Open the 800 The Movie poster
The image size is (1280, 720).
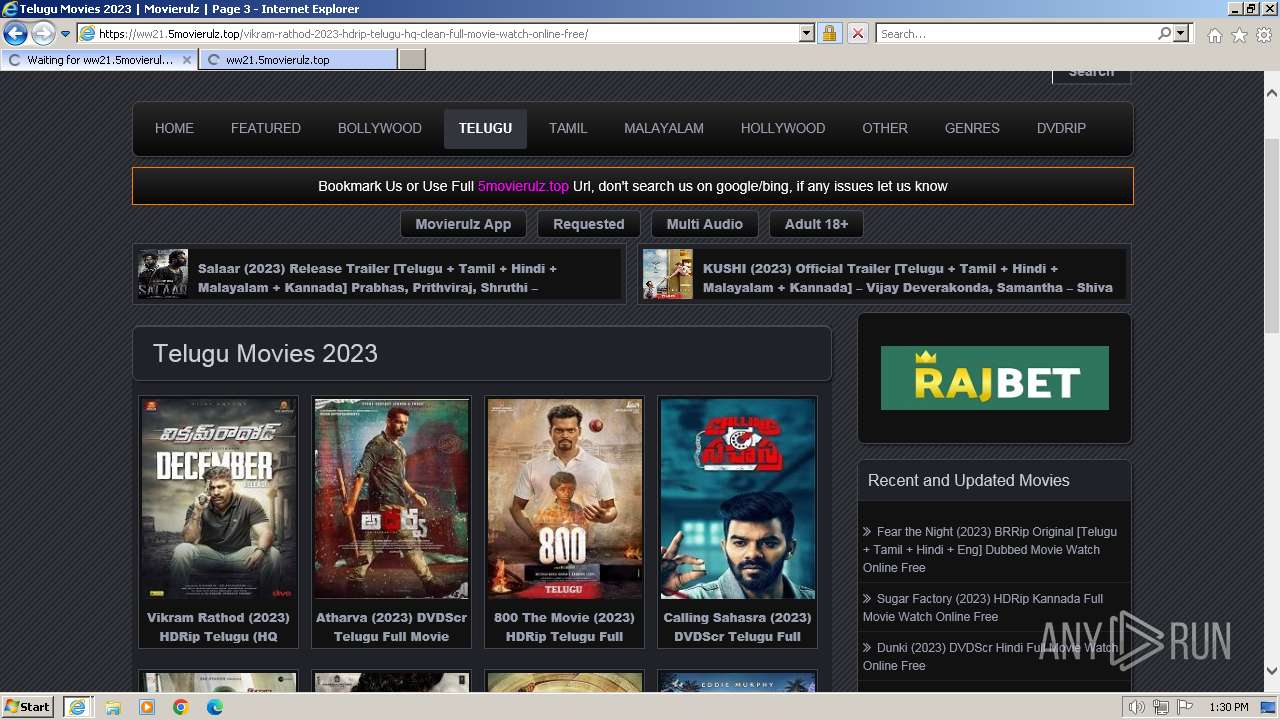pos(564,499)
